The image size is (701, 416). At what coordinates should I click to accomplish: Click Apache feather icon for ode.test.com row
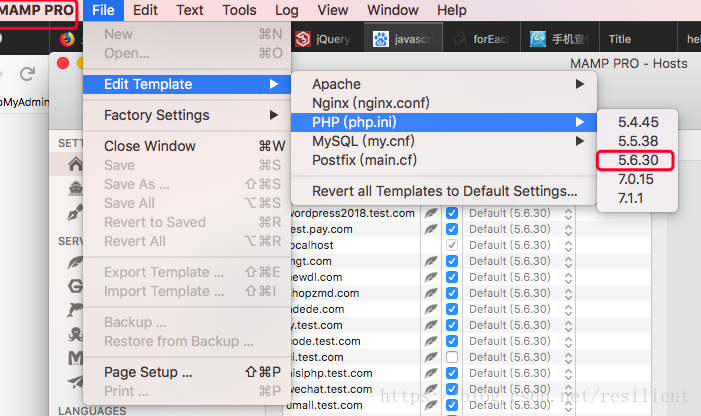point(431,341)
